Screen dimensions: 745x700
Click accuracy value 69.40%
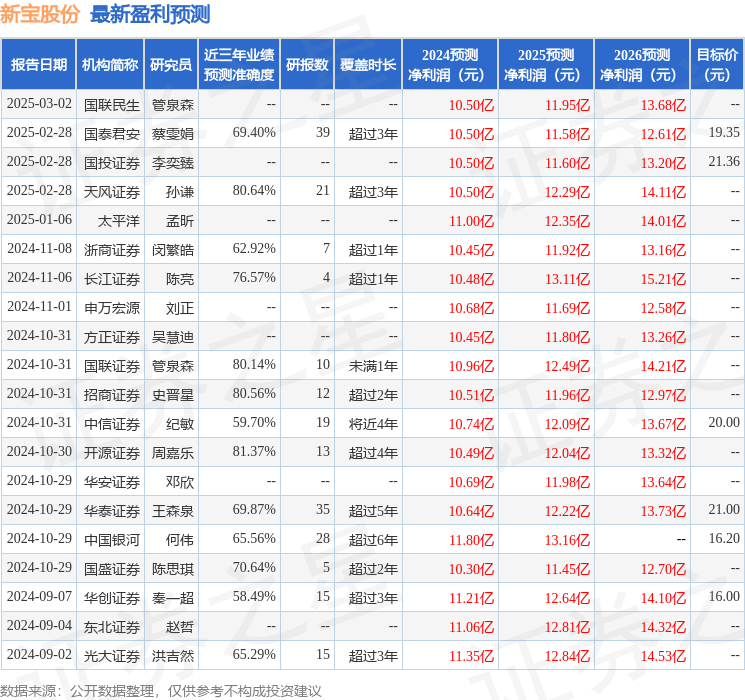click(x=254, y=133)
